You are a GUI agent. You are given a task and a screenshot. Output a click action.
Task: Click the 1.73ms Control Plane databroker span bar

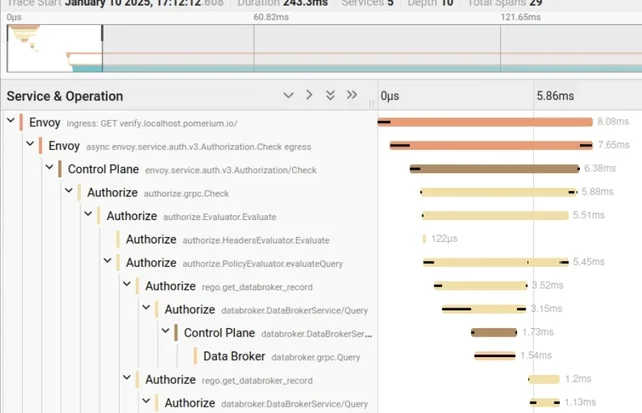click(494, 332)
